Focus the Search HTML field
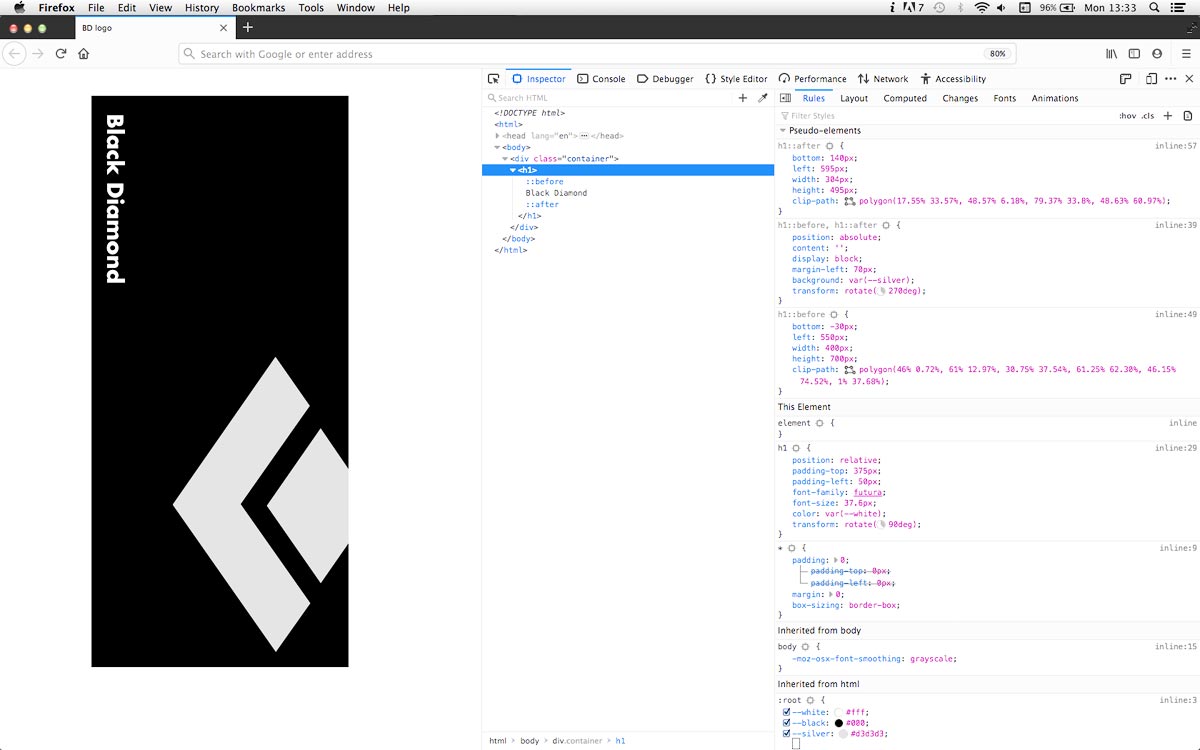This screenshot has height=750, width=1200. coord(609,98)
